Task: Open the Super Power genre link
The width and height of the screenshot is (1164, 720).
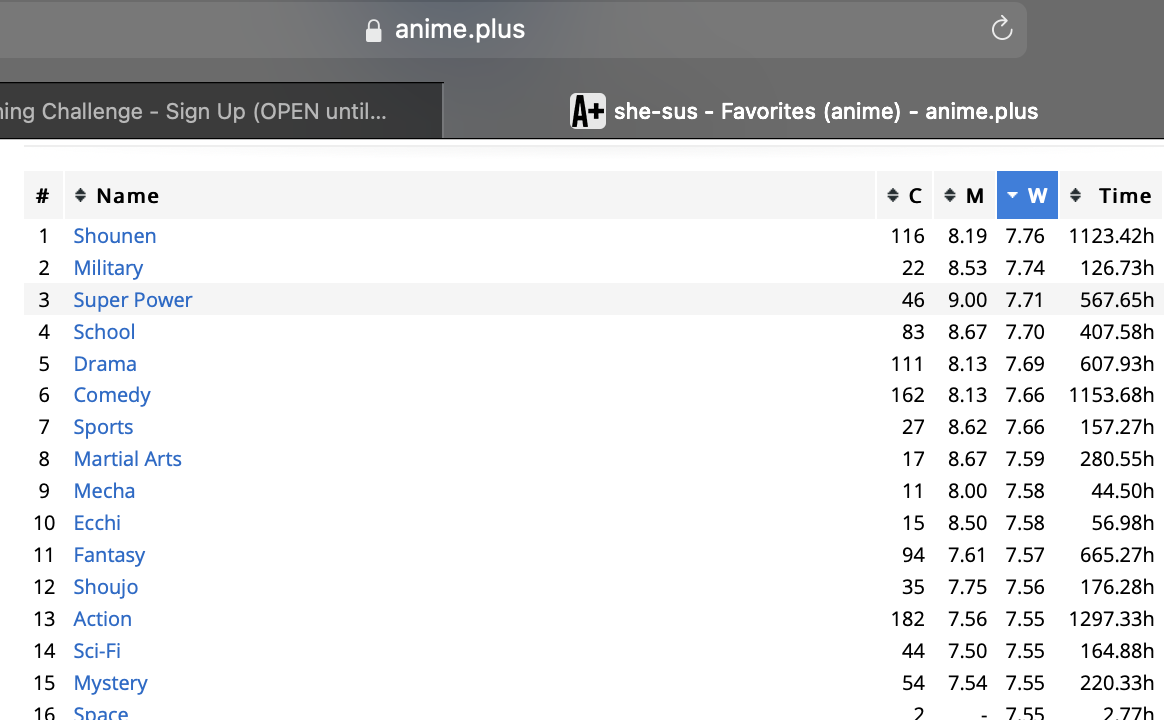Action: pyautogui.click(x=133, y=300)
